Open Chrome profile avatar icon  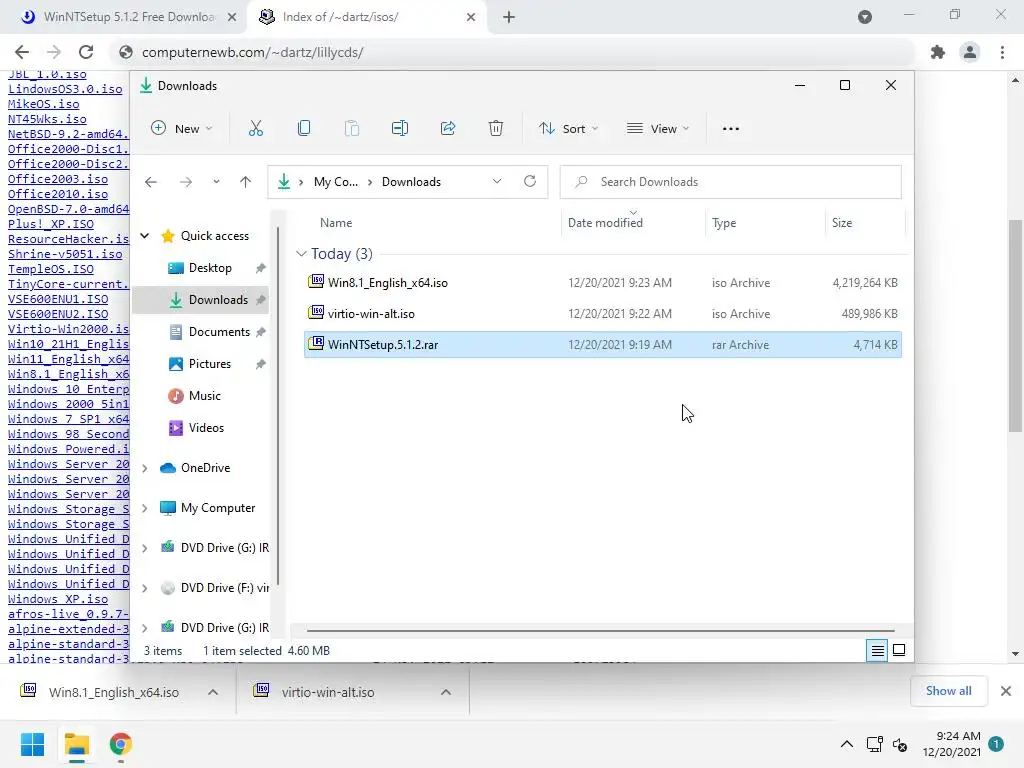click(x=970, y=52)
